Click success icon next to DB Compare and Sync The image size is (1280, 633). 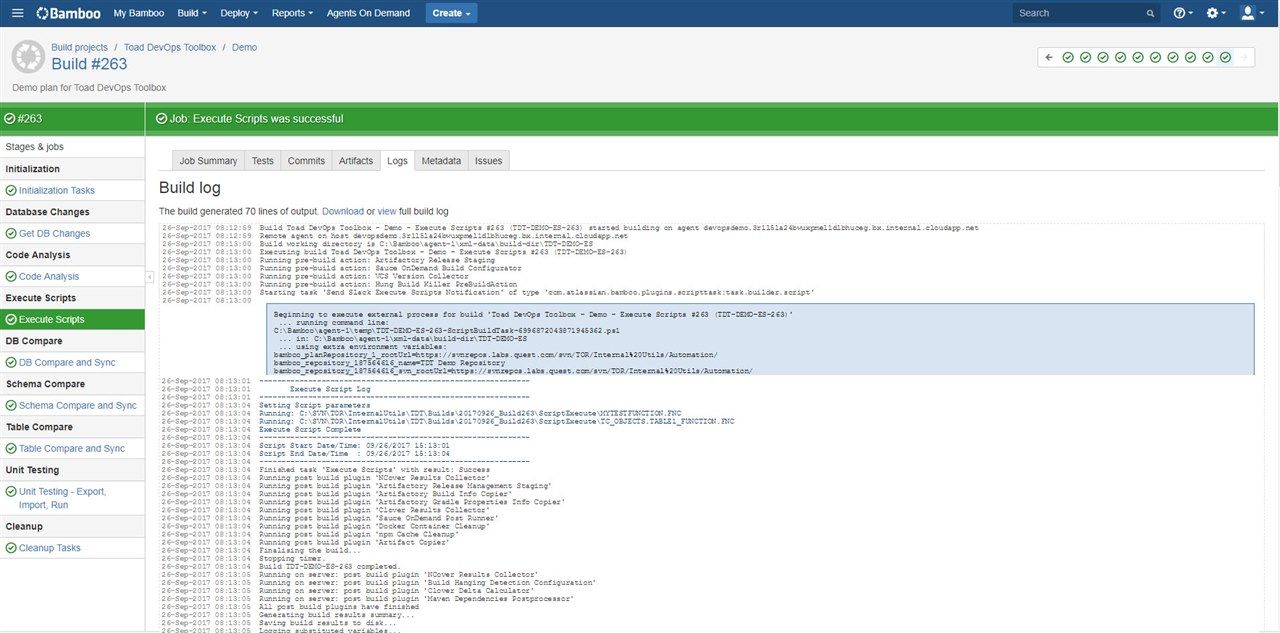[x=11, y=362]
